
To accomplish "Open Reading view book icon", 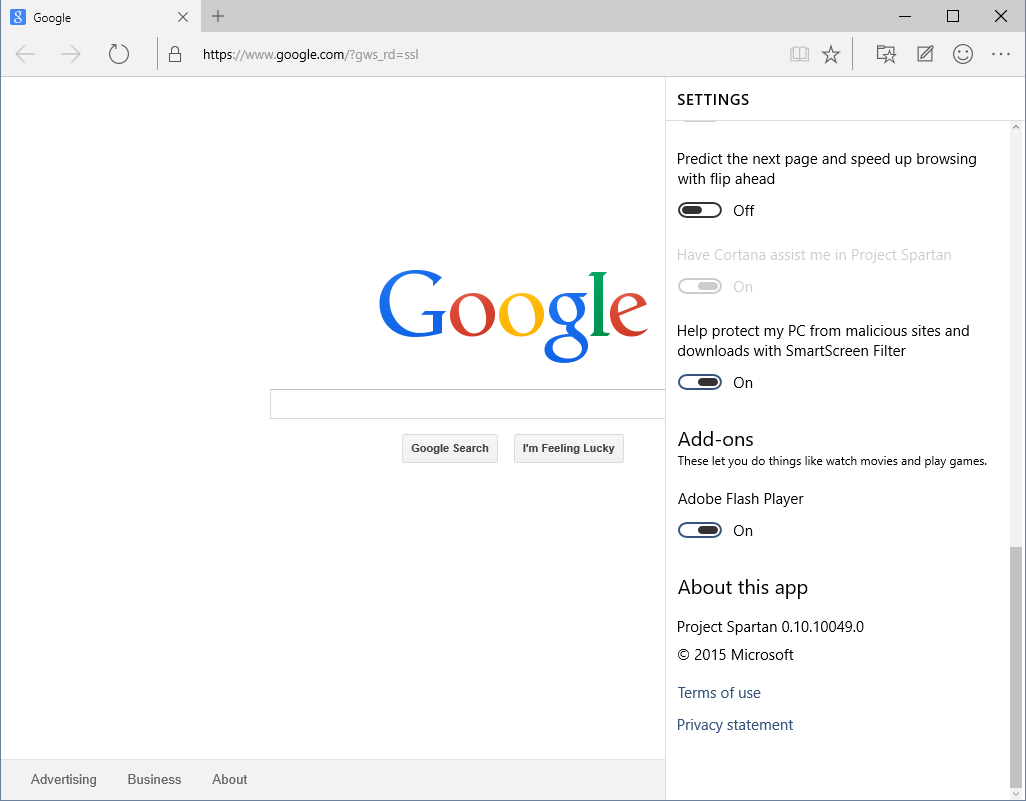I will 798,54.
